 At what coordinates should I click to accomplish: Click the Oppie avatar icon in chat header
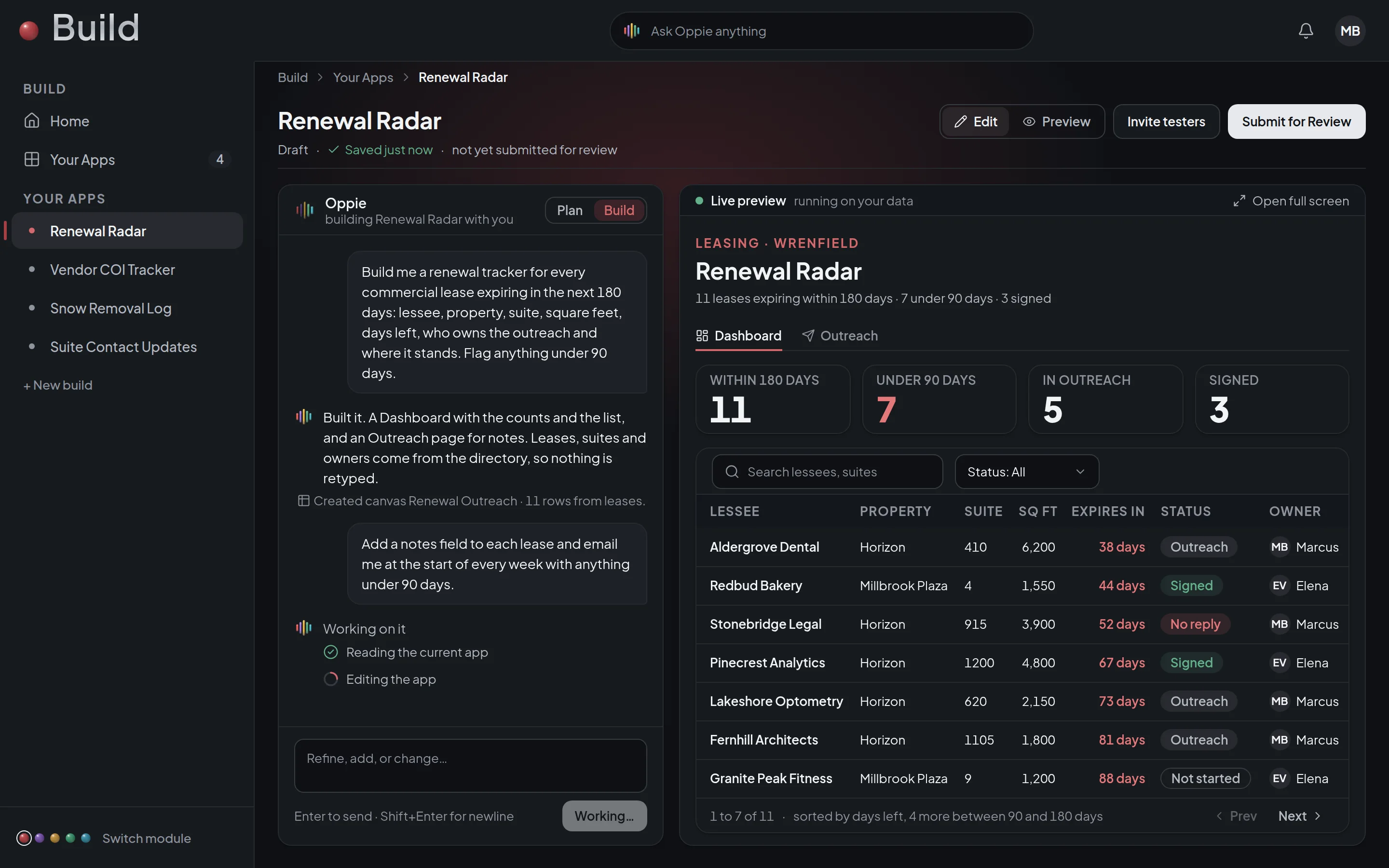click(305, 210)
